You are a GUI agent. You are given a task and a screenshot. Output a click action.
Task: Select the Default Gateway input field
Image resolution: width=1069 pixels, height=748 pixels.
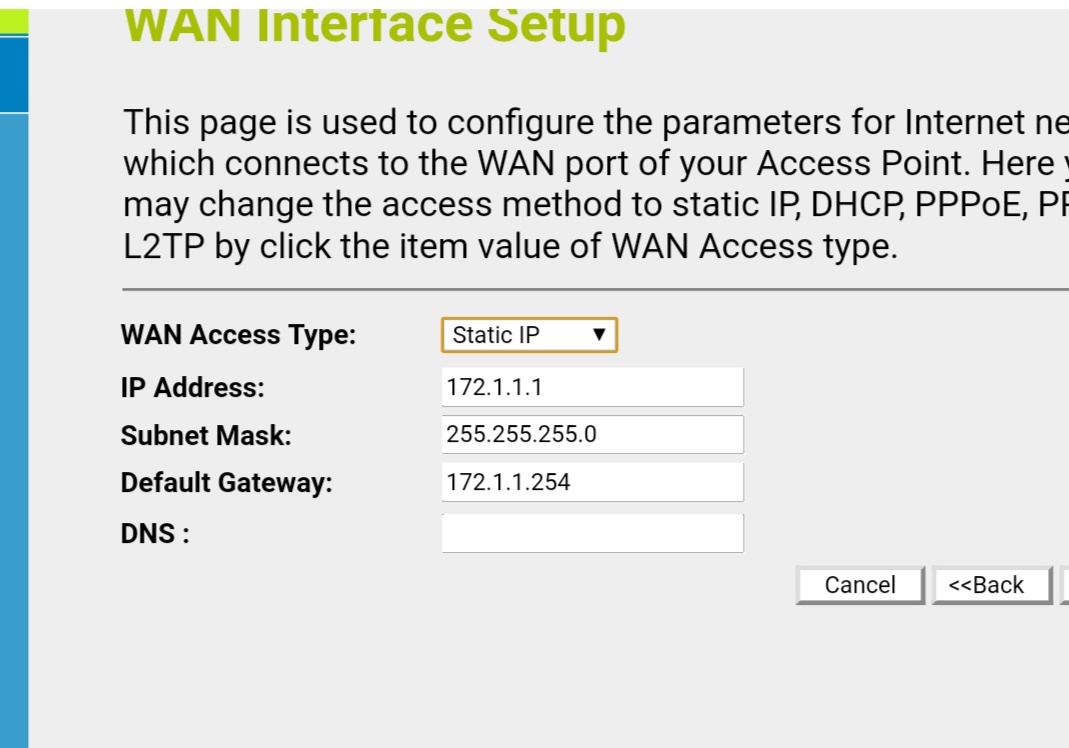[x=592, y=482]
